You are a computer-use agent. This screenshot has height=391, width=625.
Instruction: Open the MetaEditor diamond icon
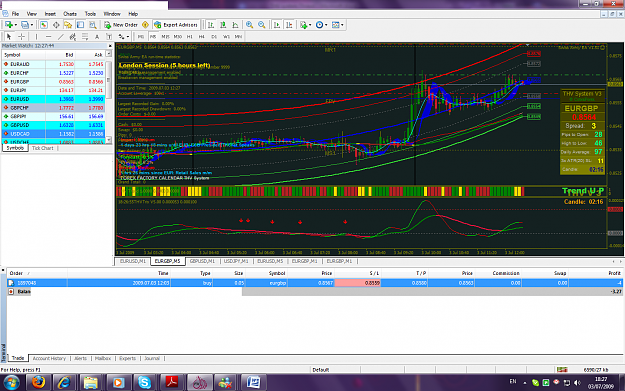pyautogui.click(x=145, y=25)
